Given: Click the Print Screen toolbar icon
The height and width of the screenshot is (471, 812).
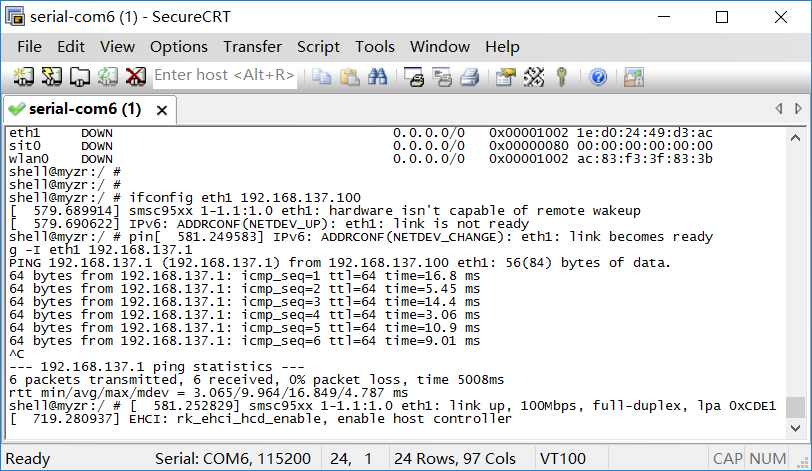Looking at the screenshot, I should [x=414, y=77].
